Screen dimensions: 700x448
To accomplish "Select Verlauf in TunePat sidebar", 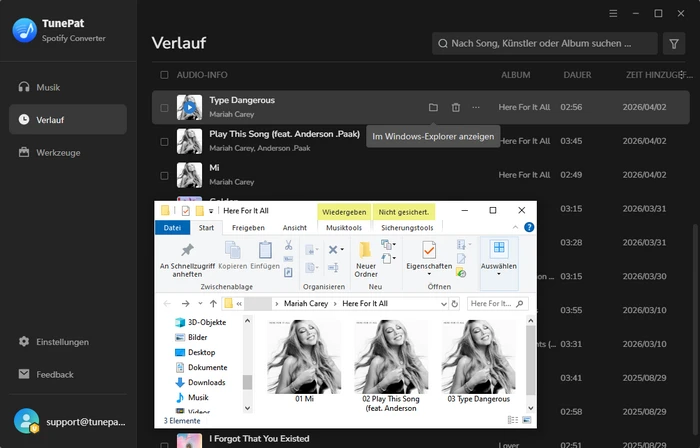I will 68,120.
